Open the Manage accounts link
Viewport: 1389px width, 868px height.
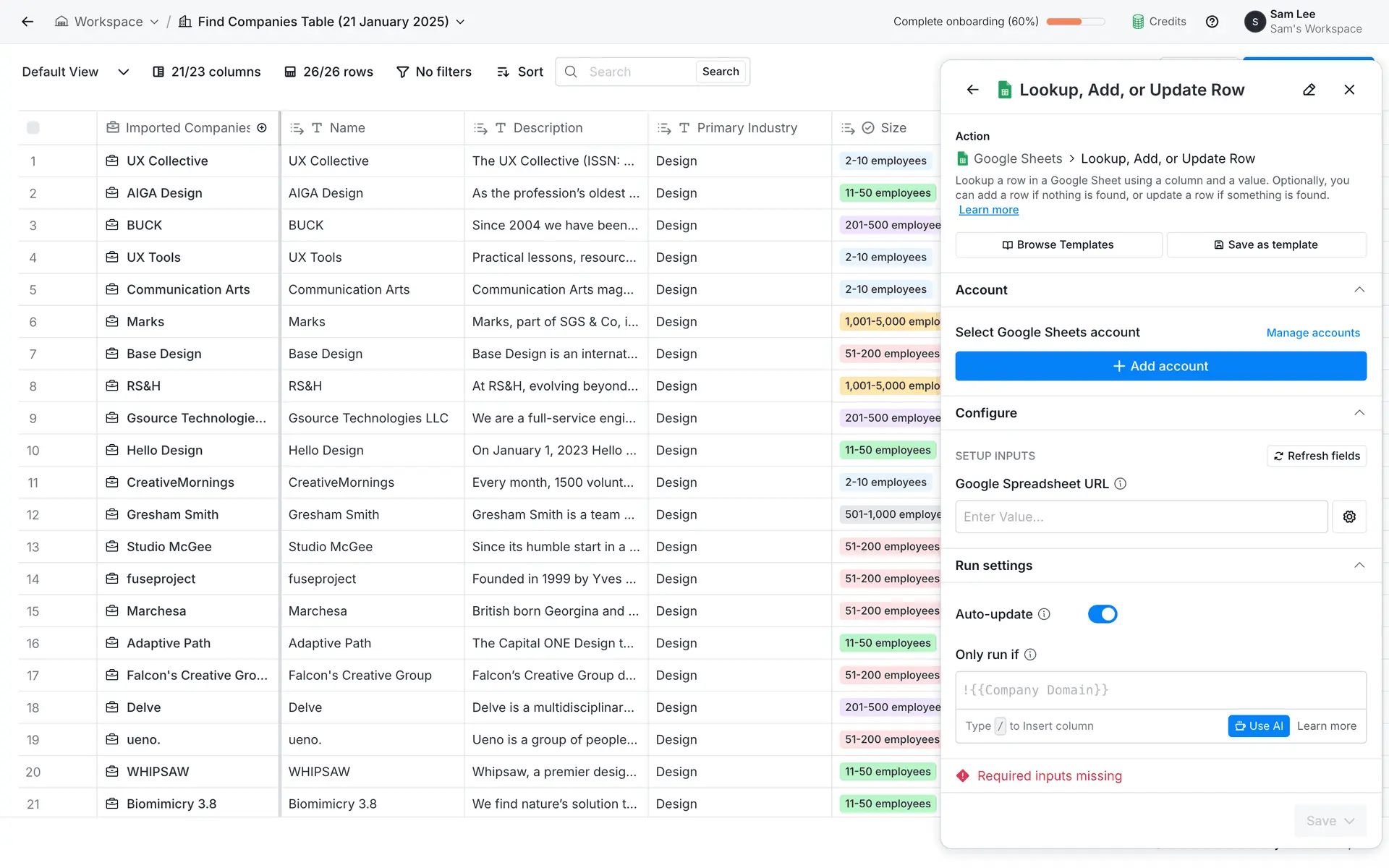[x=1312, y=333]
